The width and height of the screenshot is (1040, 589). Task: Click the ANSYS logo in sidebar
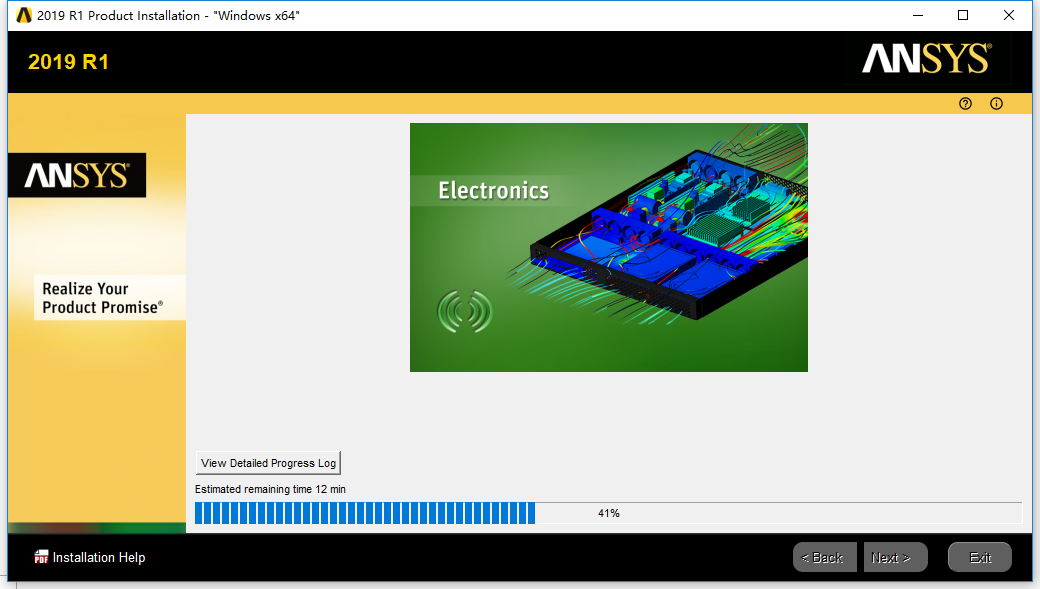(77, 176)
